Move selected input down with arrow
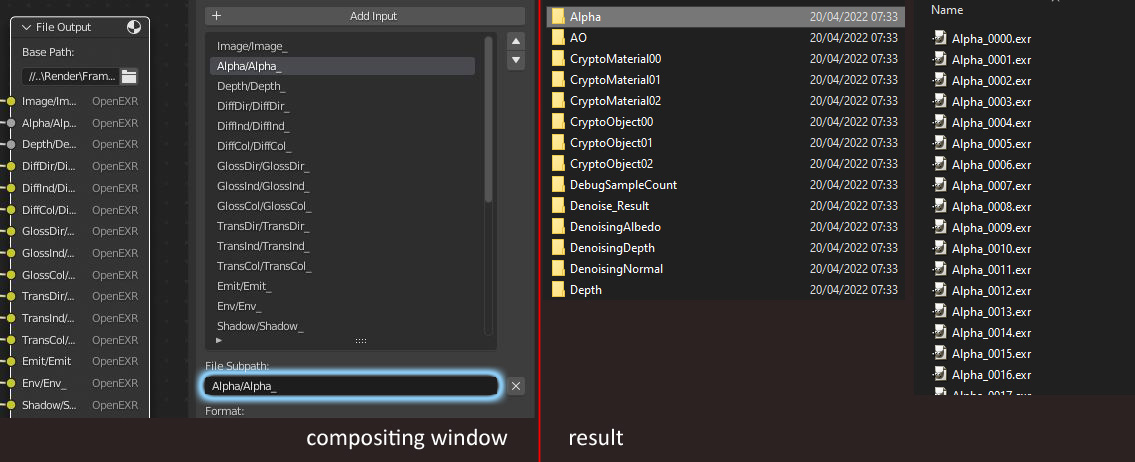This screenshot has width=1135, height=462. [x=516, y=61]
